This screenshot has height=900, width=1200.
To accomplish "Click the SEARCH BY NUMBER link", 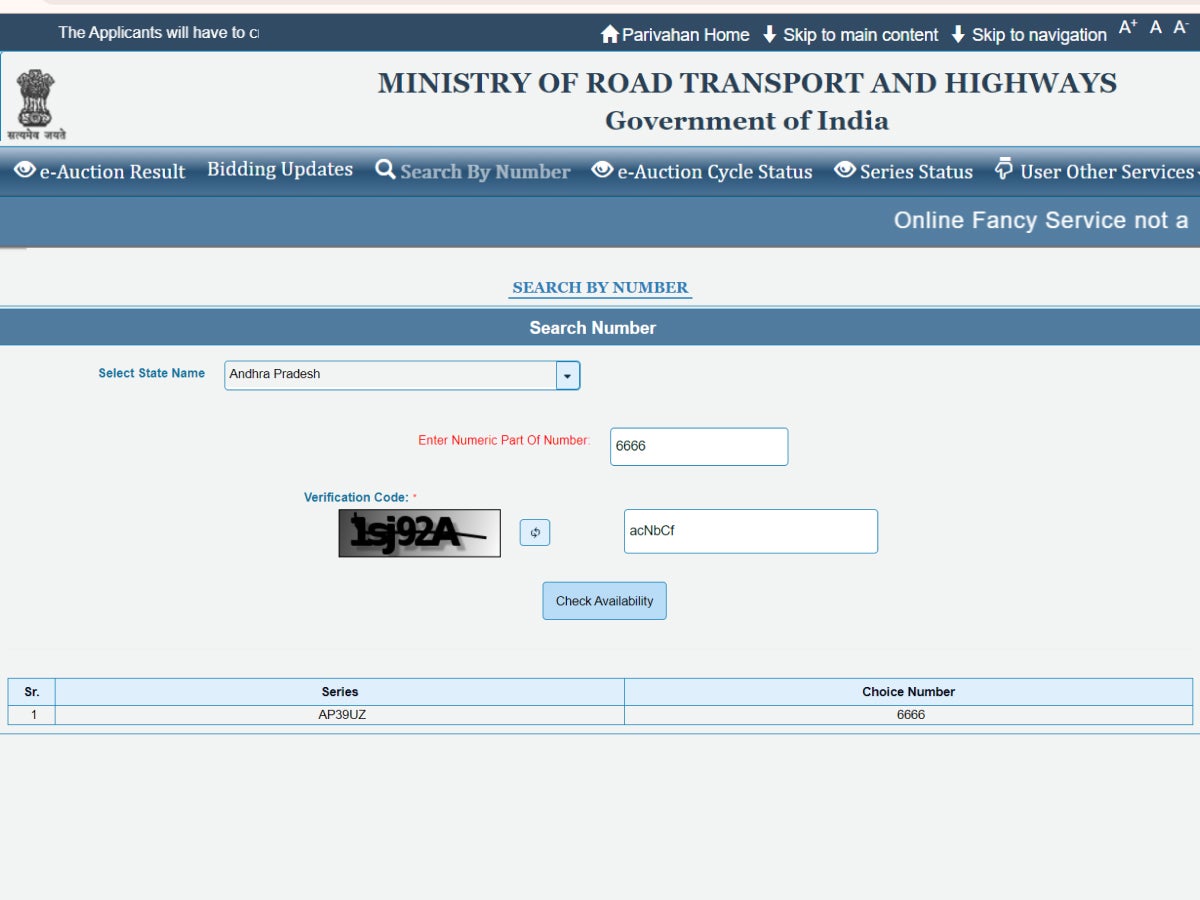I will [599, 287].
